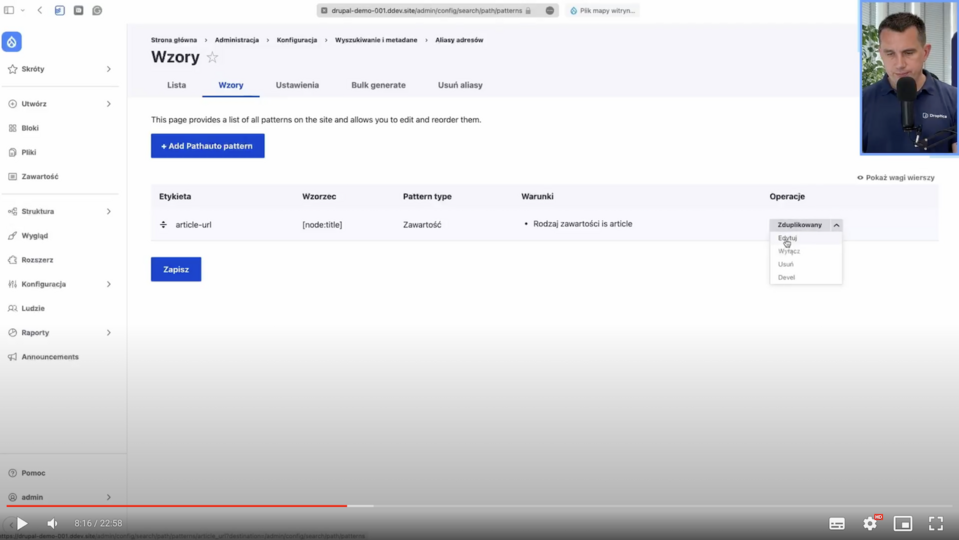The height and width of the screenshot is (540, 959).
Task: Expand the Utwórz submenu chevron
Action: (x=109, y=104)
